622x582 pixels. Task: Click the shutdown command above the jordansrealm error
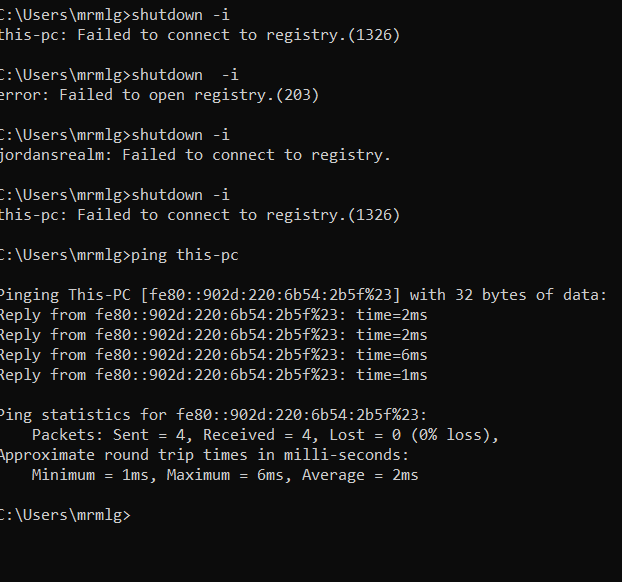(x=180, y=135)
